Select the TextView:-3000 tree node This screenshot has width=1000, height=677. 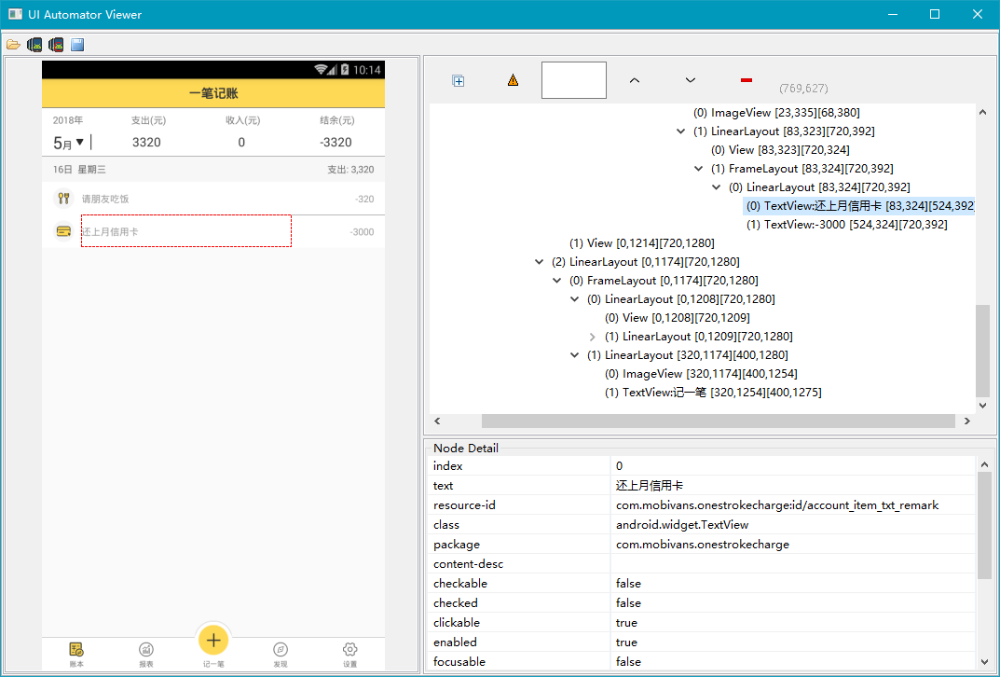coord(847,224)
